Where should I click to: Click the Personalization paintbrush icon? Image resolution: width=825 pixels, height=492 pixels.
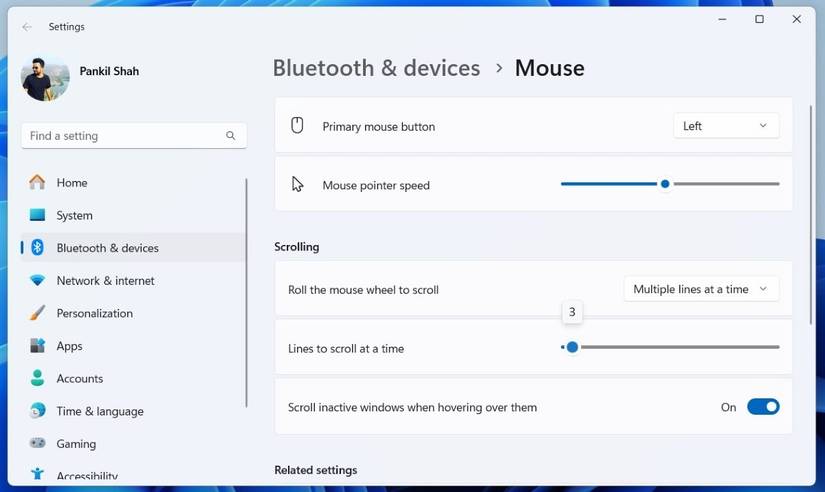point(37,313)
